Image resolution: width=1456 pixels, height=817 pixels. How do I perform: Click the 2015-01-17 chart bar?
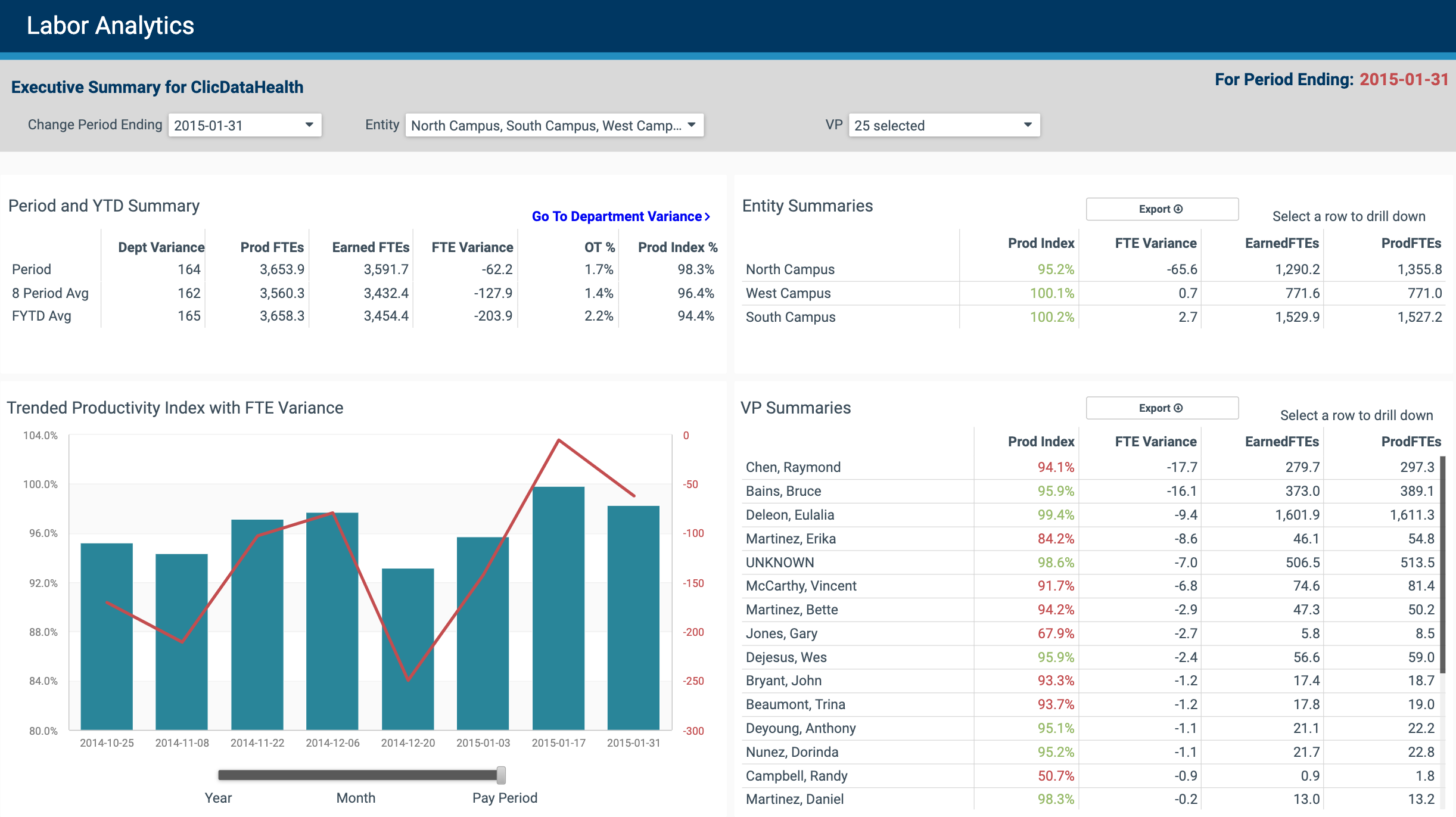pos(559,608)
